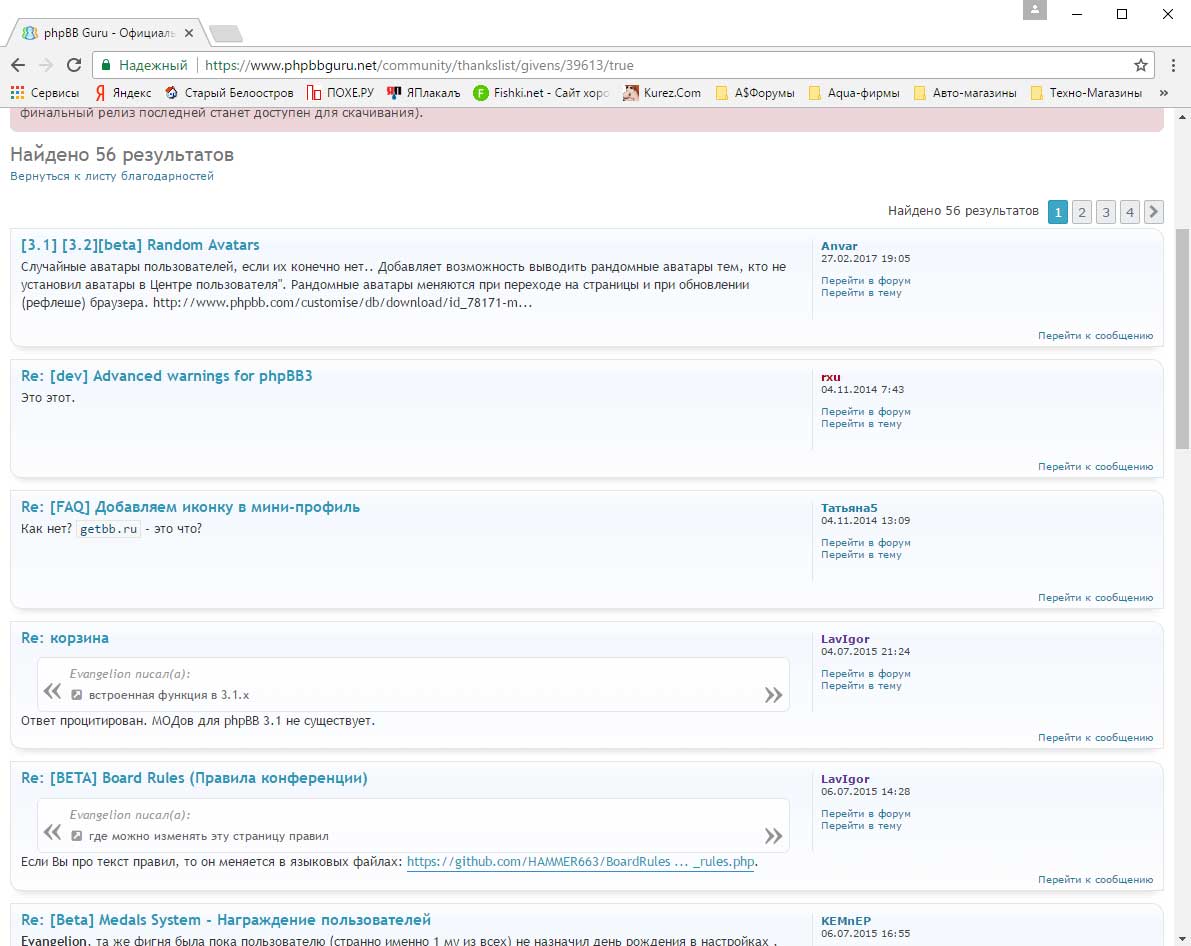Open the Chrome three-dot menu
This screenshot has height=946, width=1191.
tap(1173, 65)
